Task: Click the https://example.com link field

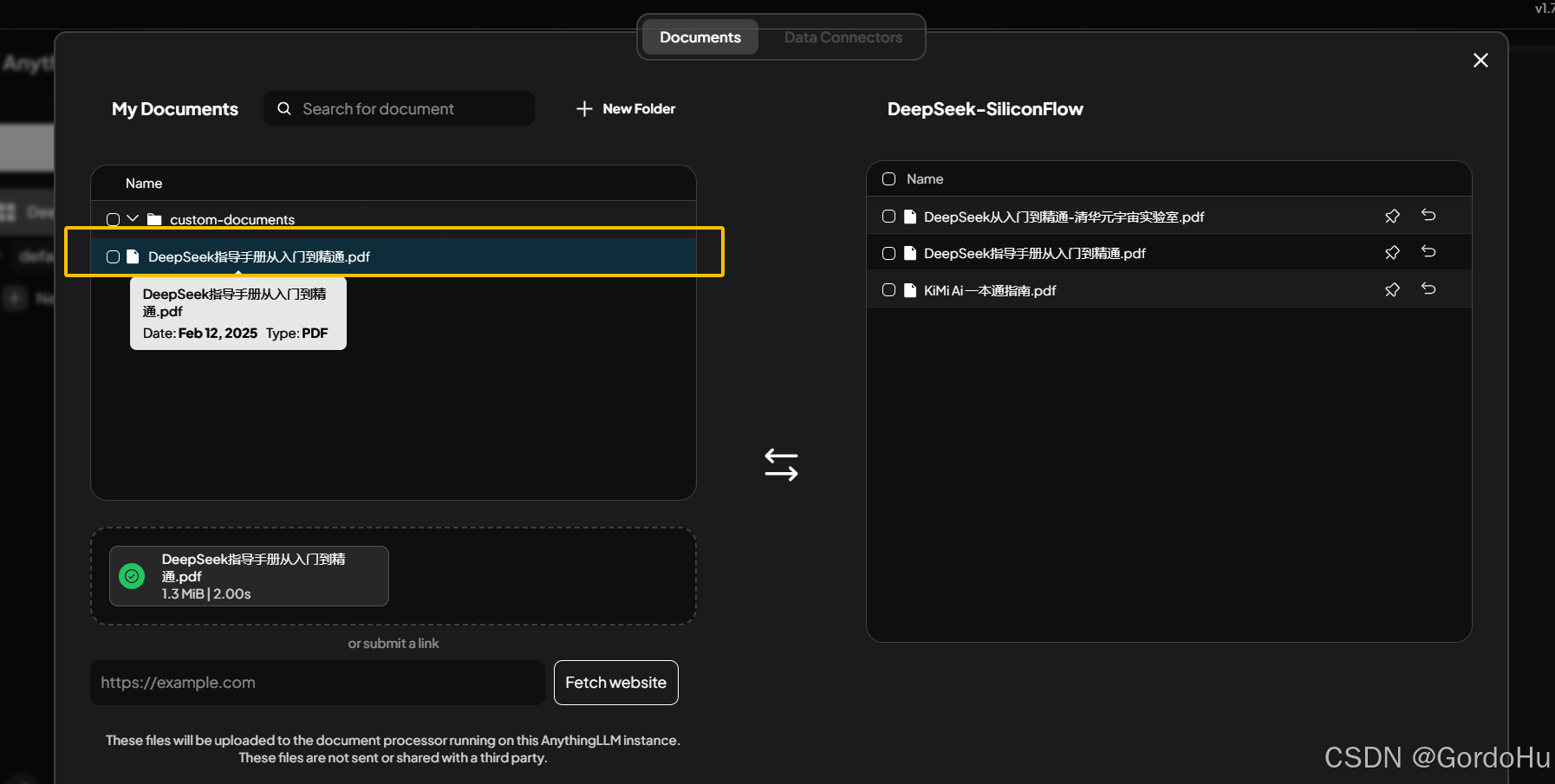Action: (317, 683)
